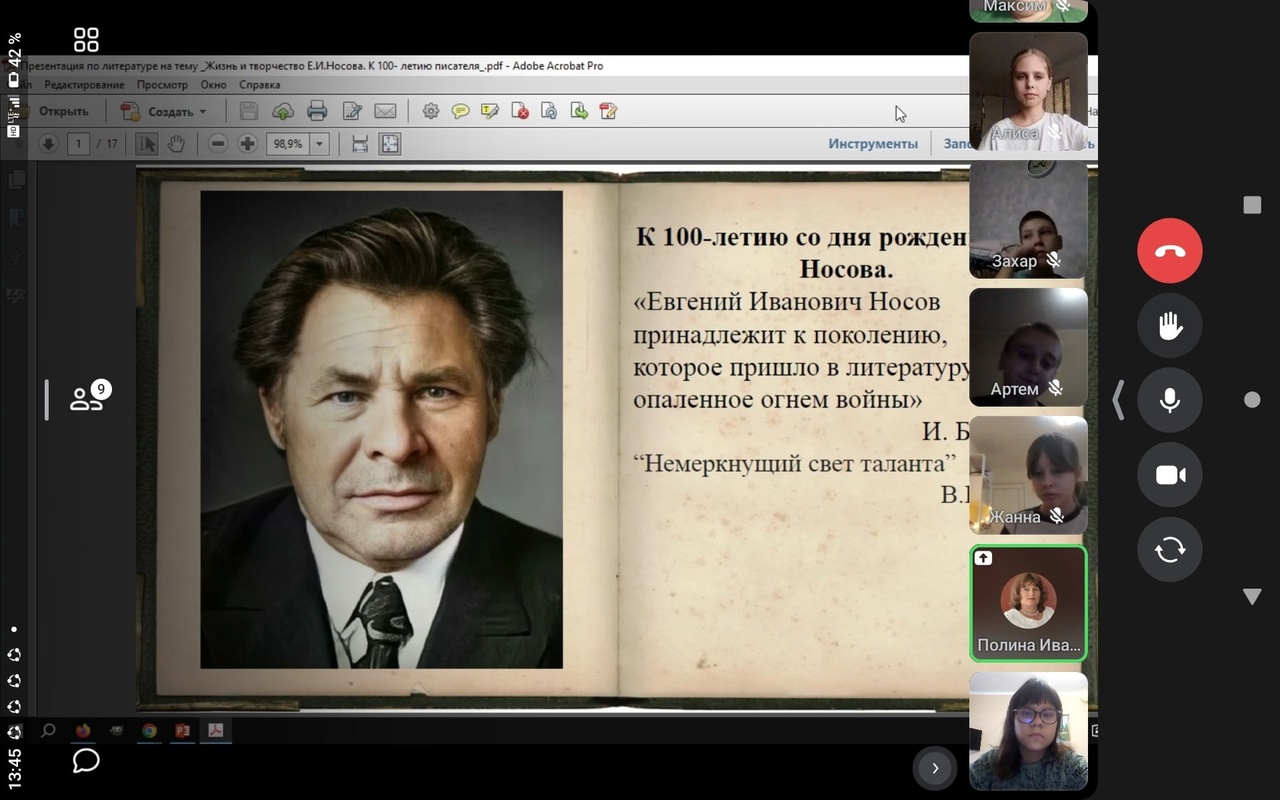Image resolution: width=1280 pixels, height=800 pixels.
Task: Click the fit width scrolling icon
Action: (x=360, y=144)
